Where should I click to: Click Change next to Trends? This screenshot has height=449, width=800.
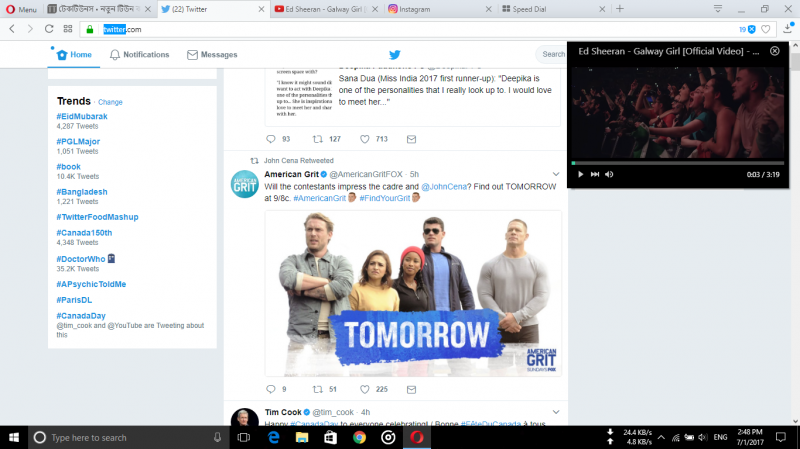click(x=110, y=102)
